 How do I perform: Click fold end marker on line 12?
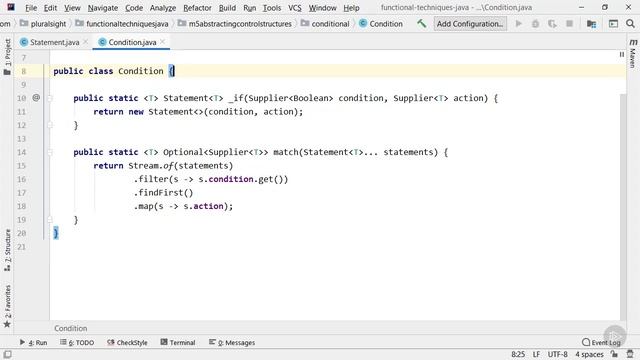point(50,125)
